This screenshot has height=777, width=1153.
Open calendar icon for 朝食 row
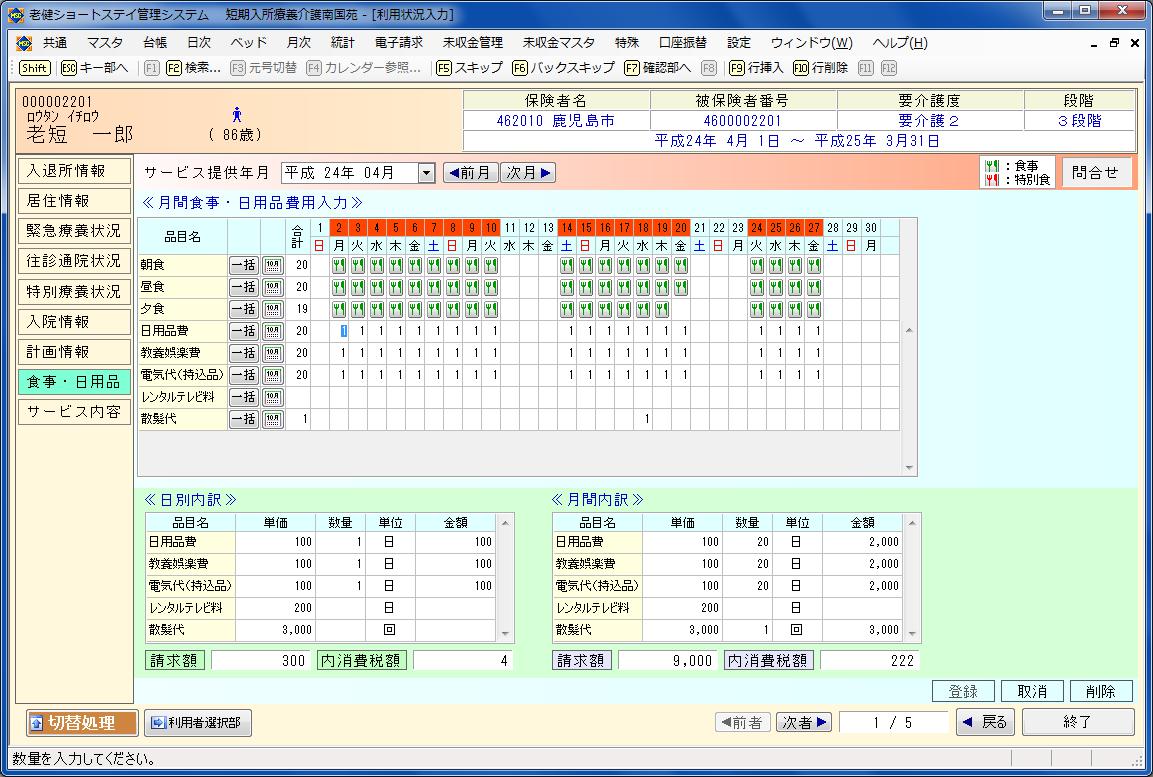[x=272, y=265]
